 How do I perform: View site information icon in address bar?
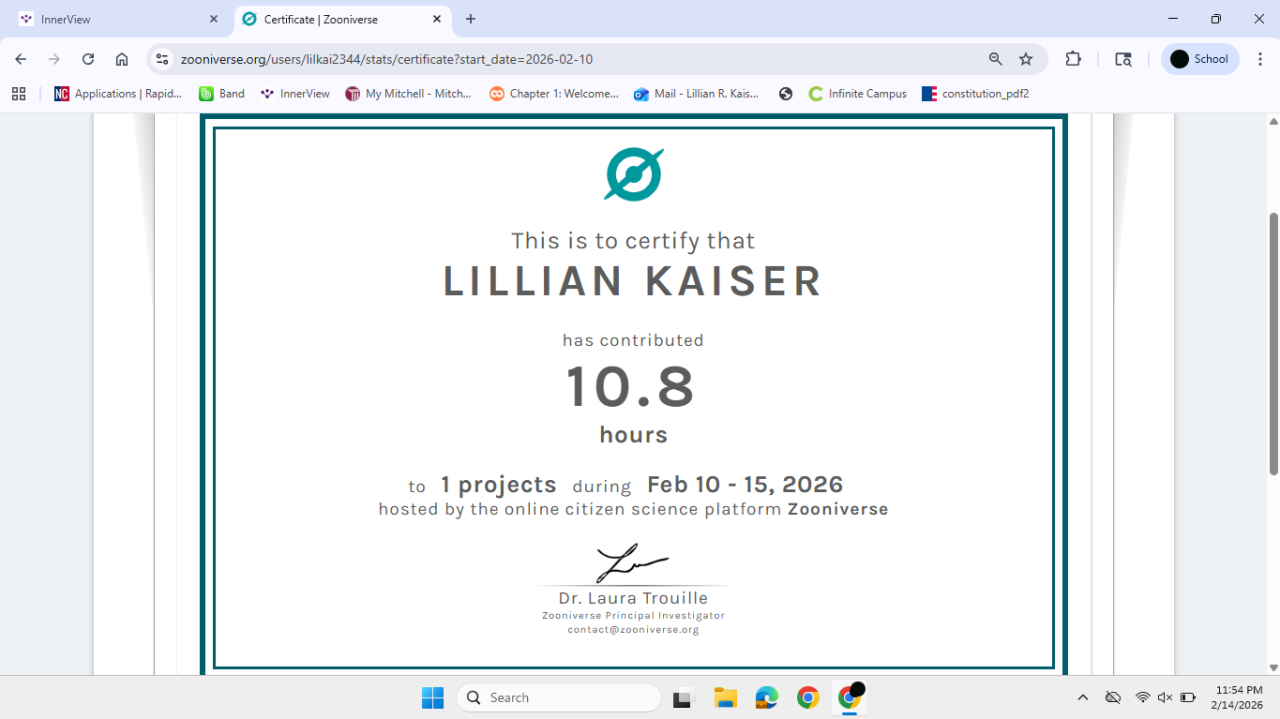tap(163, 59)
